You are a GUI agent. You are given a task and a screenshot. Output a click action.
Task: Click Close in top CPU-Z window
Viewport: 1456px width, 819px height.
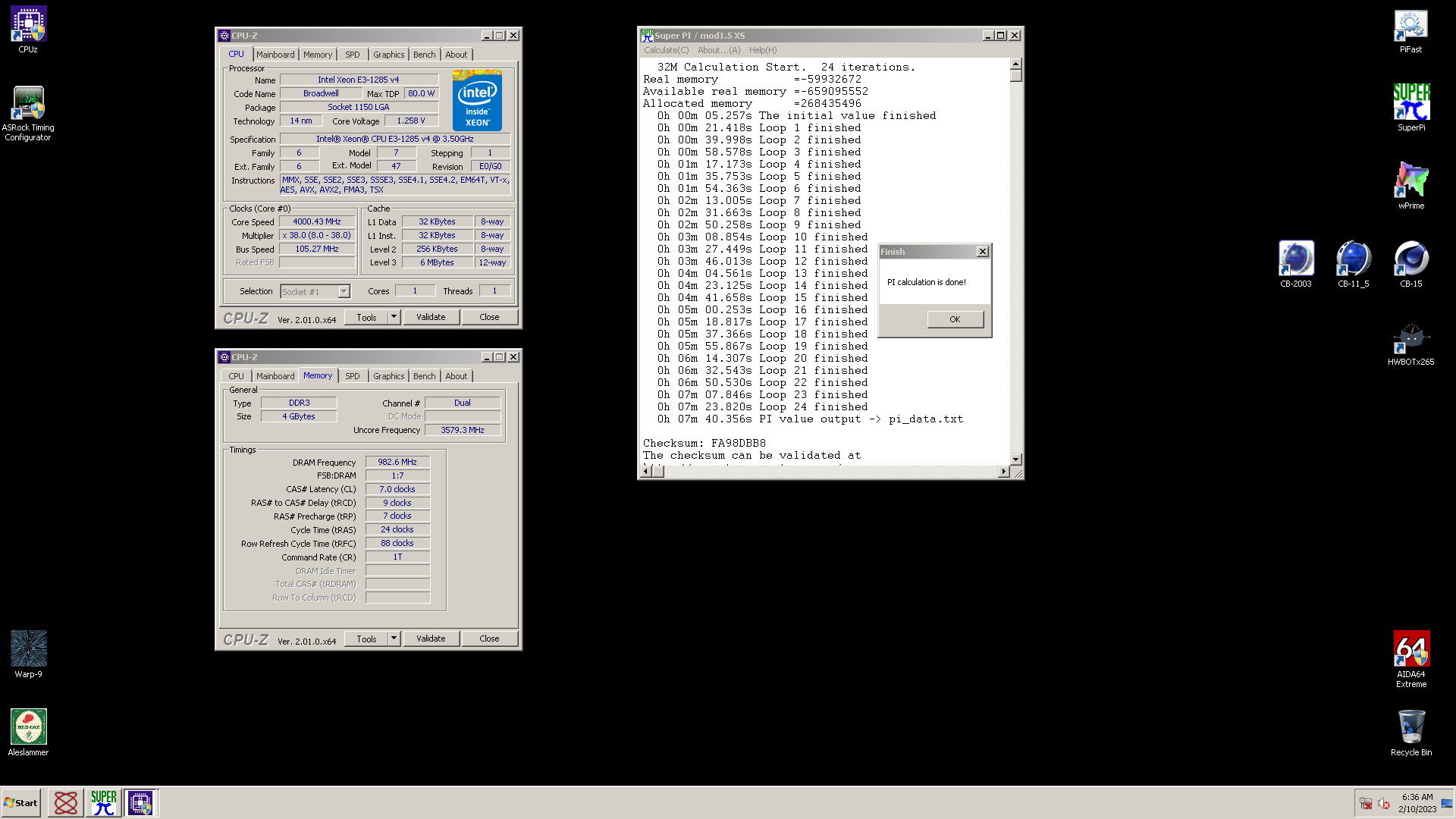pos(489,317)
